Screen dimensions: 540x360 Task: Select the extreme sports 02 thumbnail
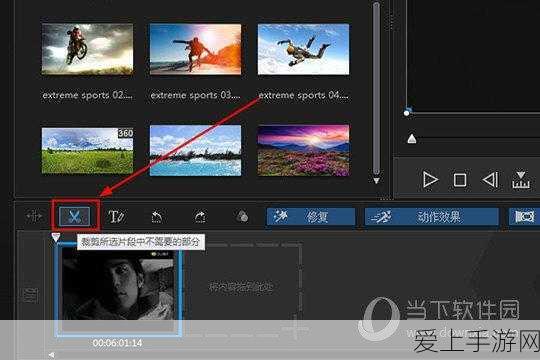point(87,49)
